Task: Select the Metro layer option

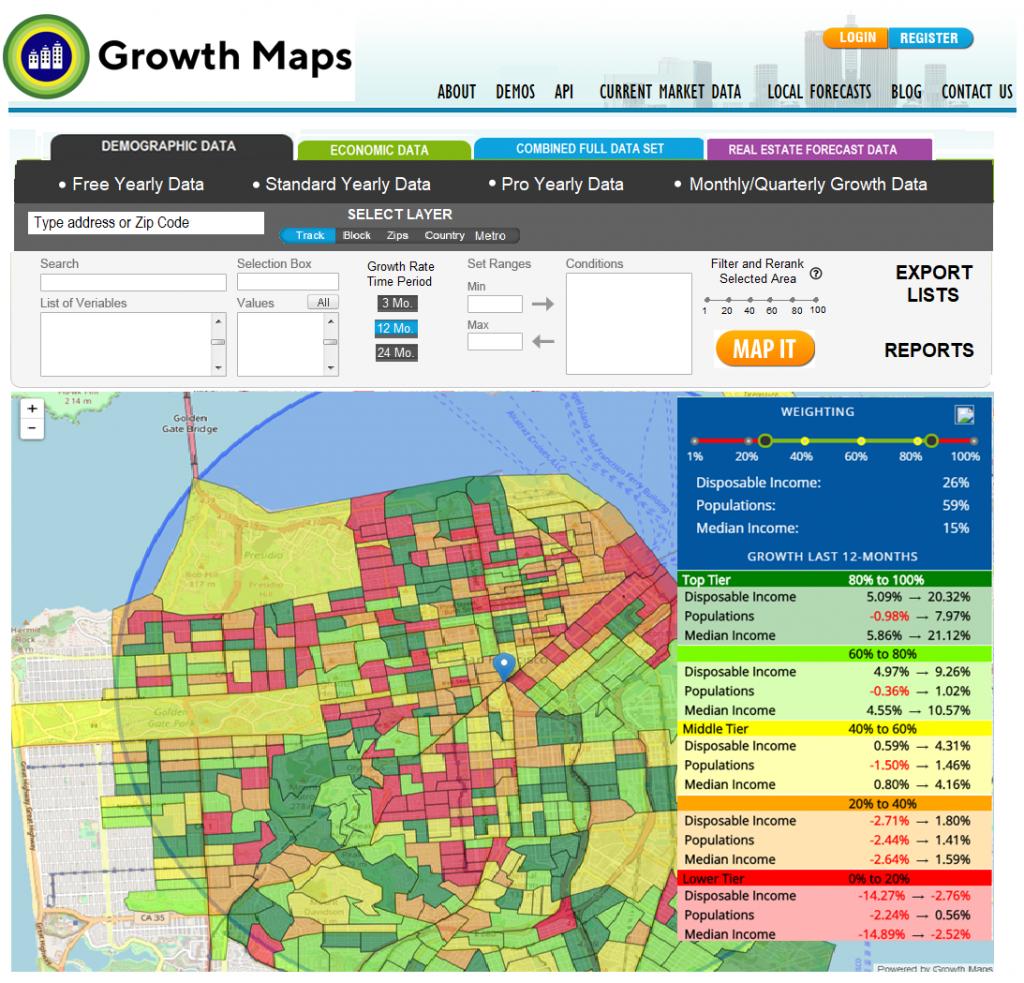Action: pyautogui.click(x=490, y=235)
